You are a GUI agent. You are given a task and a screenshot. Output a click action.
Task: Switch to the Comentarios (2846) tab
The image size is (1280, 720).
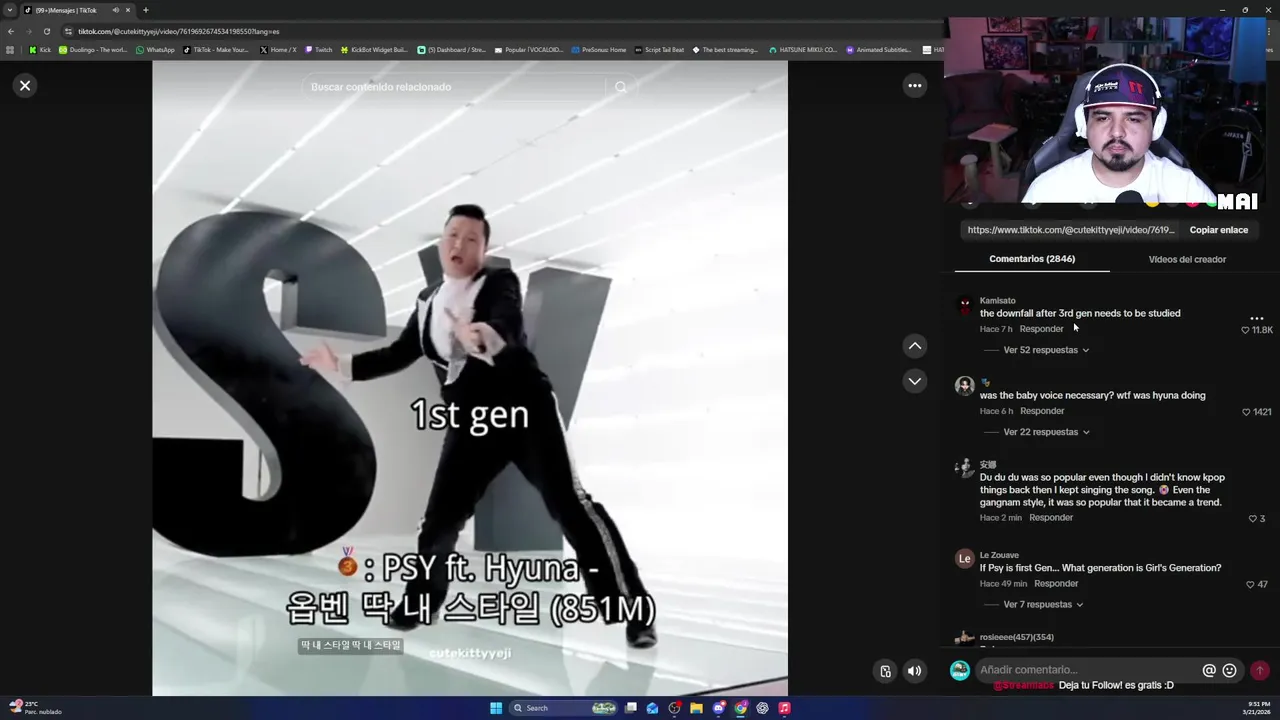click(x=1032, y=259)
